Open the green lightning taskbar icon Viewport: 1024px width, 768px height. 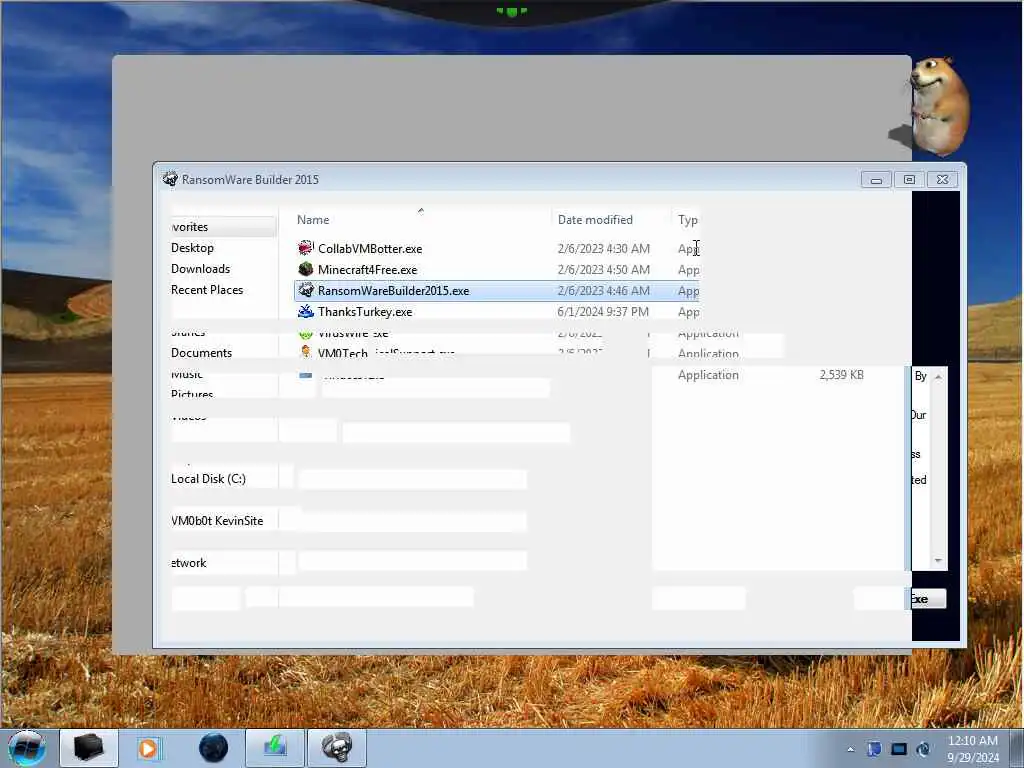[275, 748]
